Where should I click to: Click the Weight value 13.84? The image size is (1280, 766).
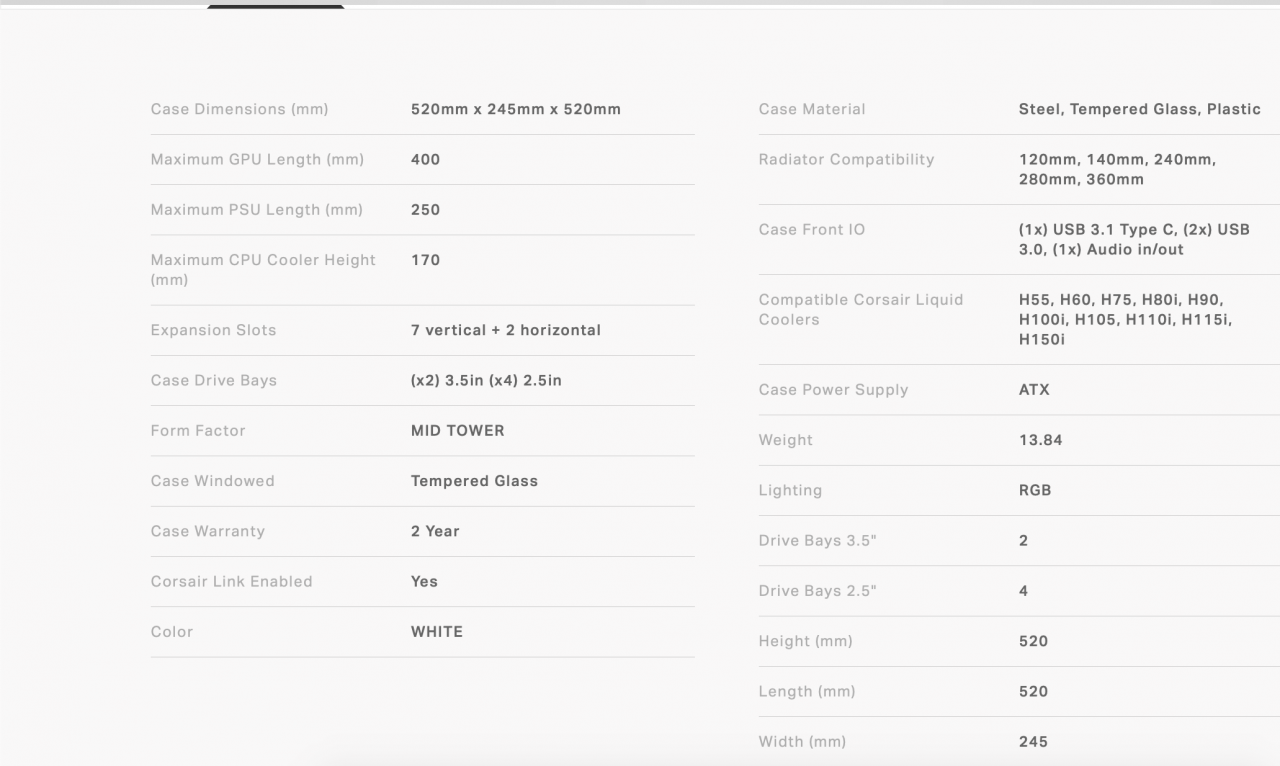[1040, 440]
